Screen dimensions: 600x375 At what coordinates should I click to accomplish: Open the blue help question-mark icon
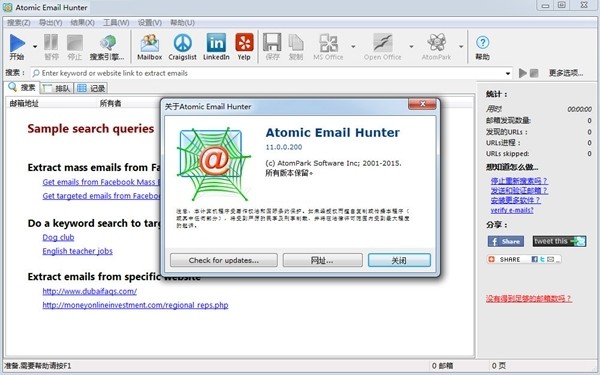pyautogui.click(x=483, y=42)
